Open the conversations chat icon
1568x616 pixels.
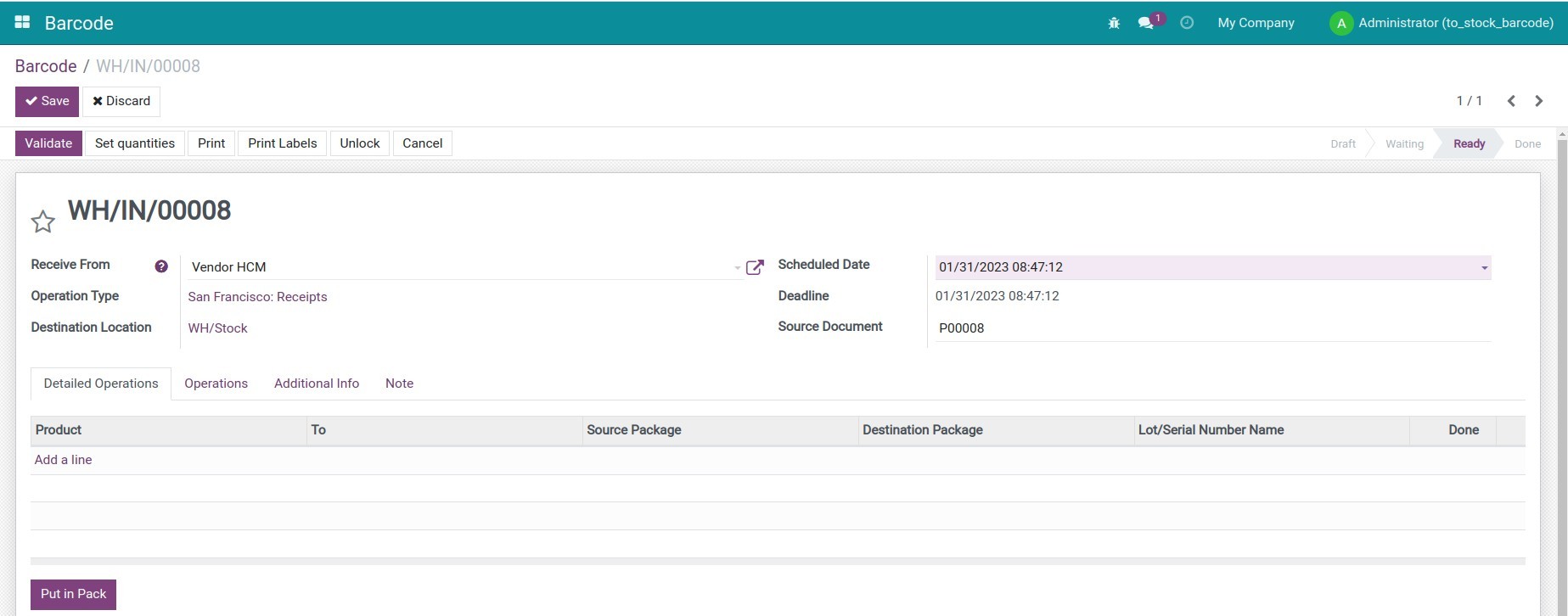point(1146,23)
